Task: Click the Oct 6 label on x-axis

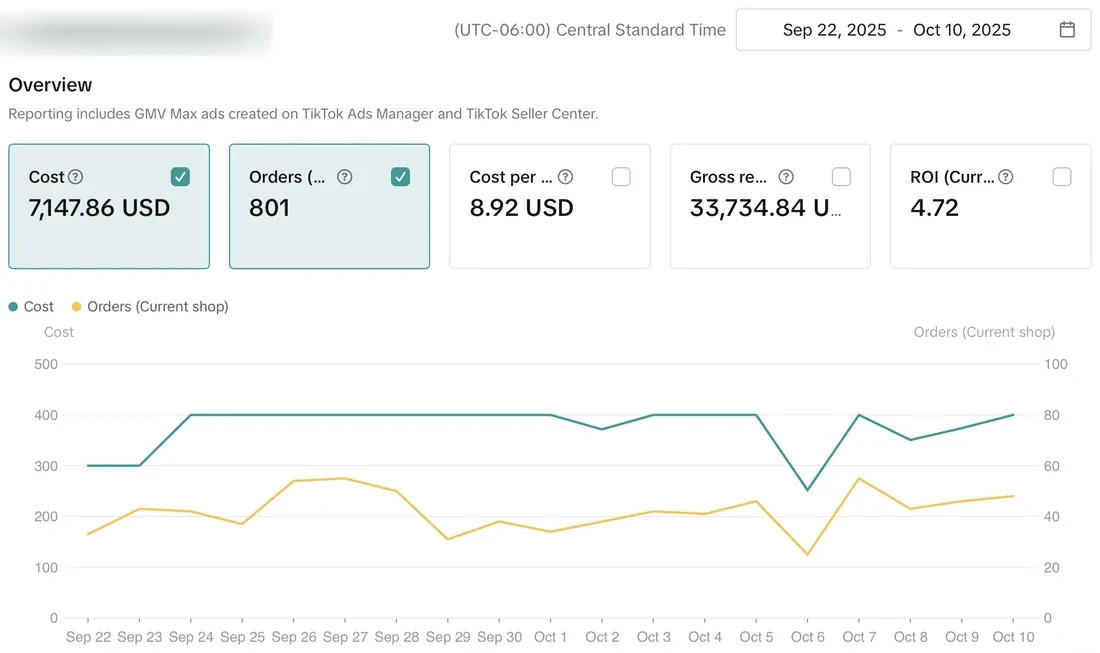Action: click(807, 637)
